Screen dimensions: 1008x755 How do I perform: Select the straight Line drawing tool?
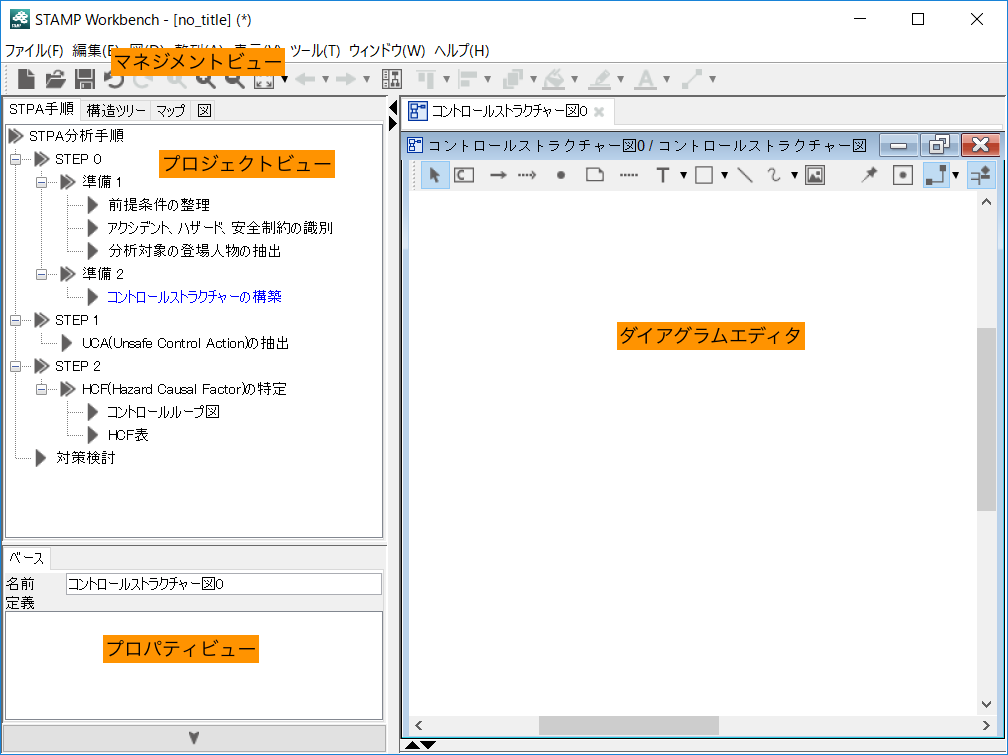point(745,175)
